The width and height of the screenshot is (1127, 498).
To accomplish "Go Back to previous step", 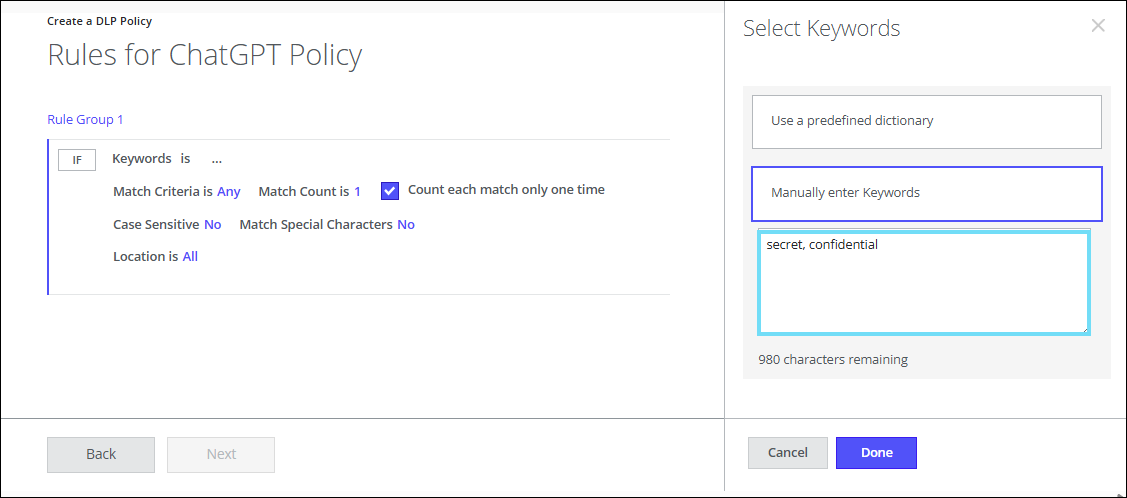I will pos(101,454).
